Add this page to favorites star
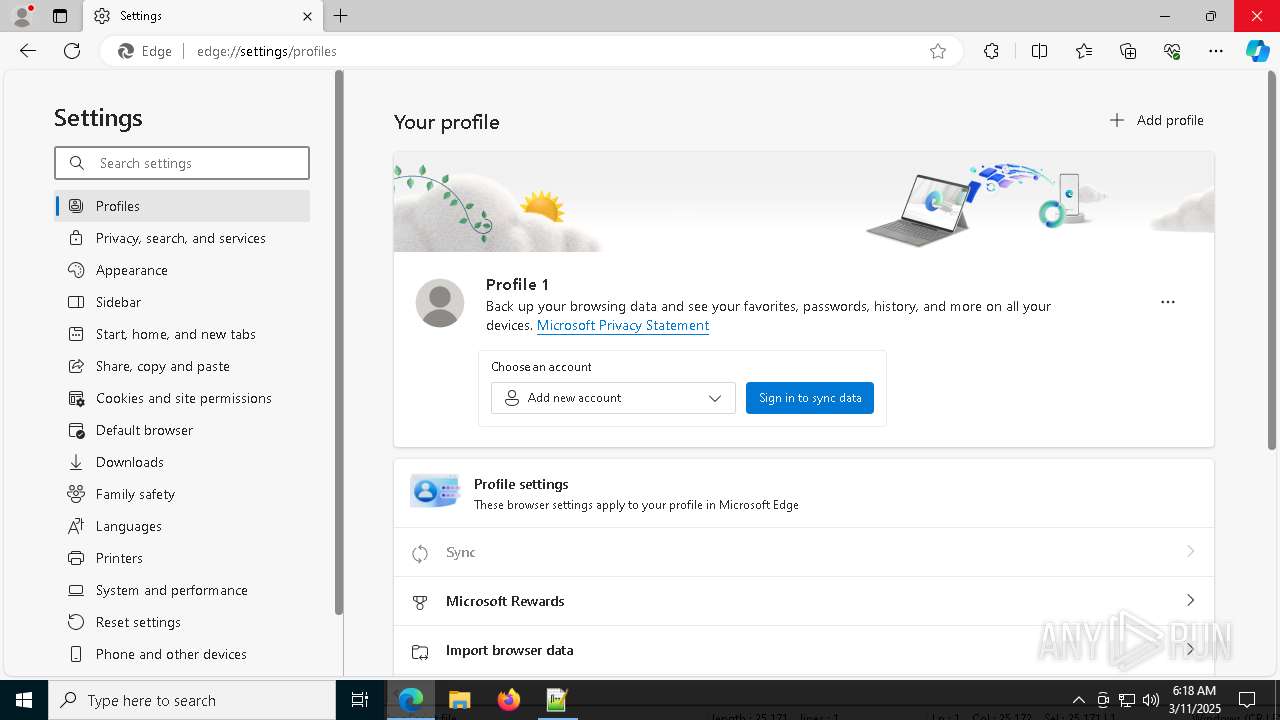The image size is (1280, 720). tap(938, 51)
